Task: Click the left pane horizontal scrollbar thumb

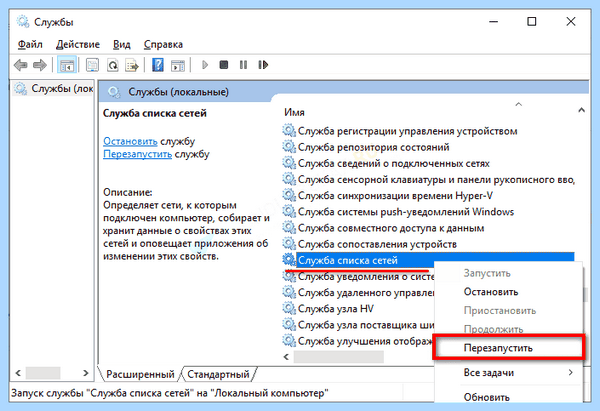Action: [43, 373]
